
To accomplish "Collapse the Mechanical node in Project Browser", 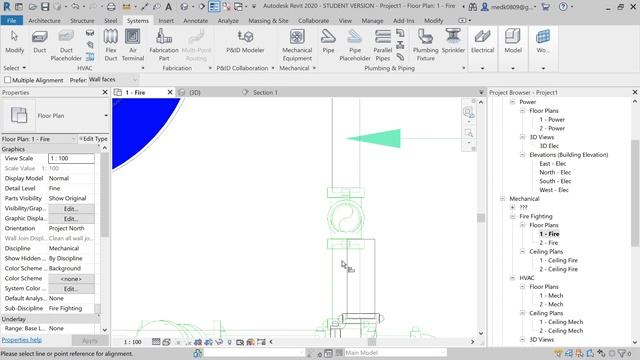I will click(x=502, y=199).
